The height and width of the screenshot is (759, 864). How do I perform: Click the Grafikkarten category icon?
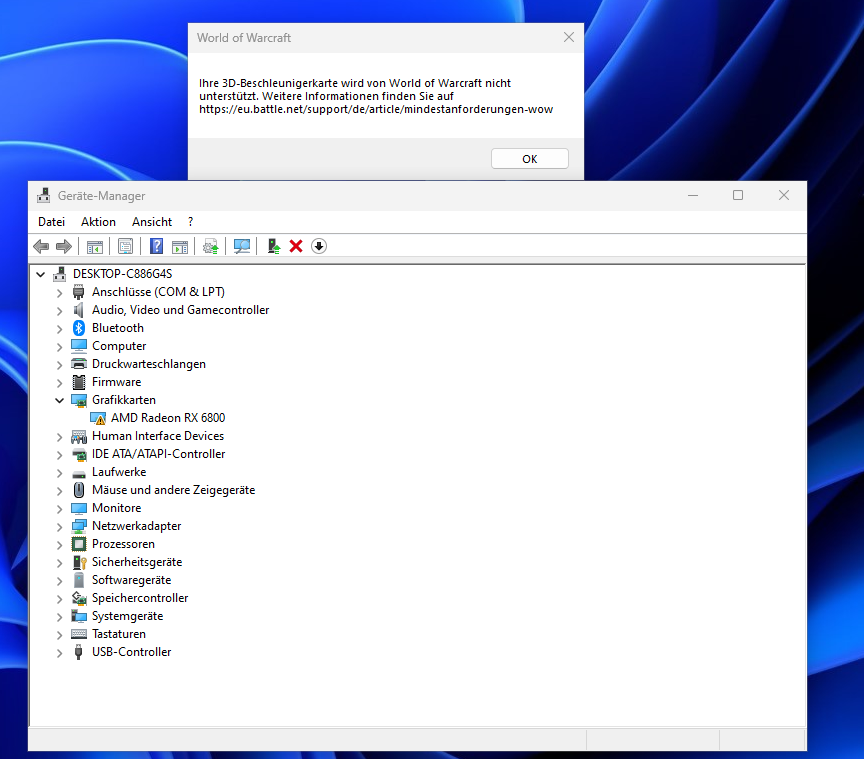pyautogui.click(x=79, y=400)
